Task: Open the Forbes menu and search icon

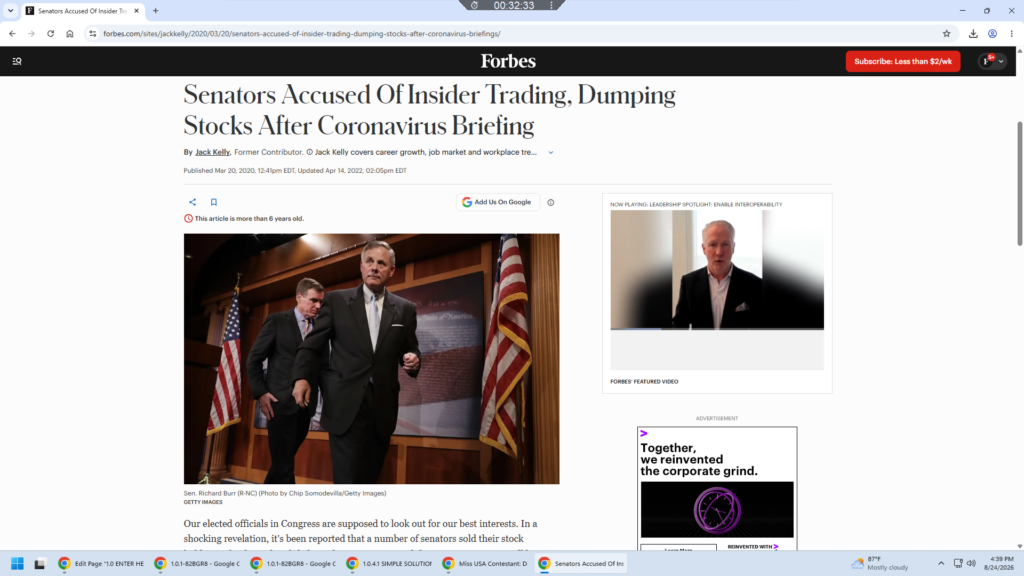Action: point(17,61)
